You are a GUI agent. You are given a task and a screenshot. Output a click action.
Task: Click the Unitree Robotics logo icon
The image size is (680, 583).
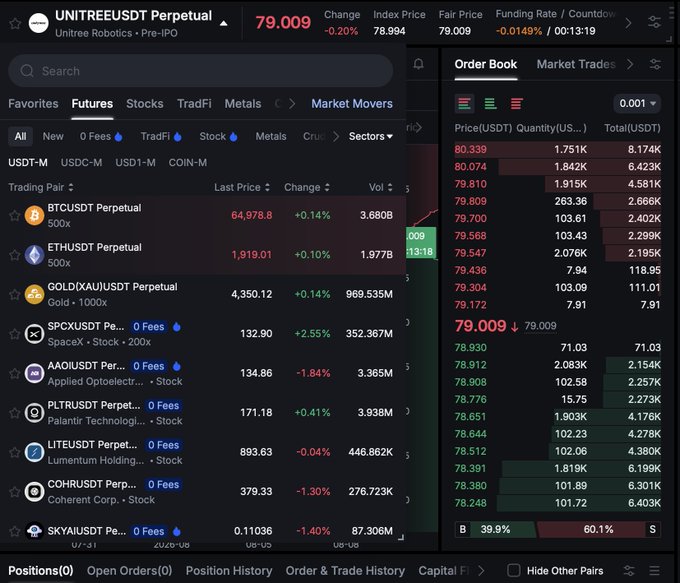(x=38, y=23)
